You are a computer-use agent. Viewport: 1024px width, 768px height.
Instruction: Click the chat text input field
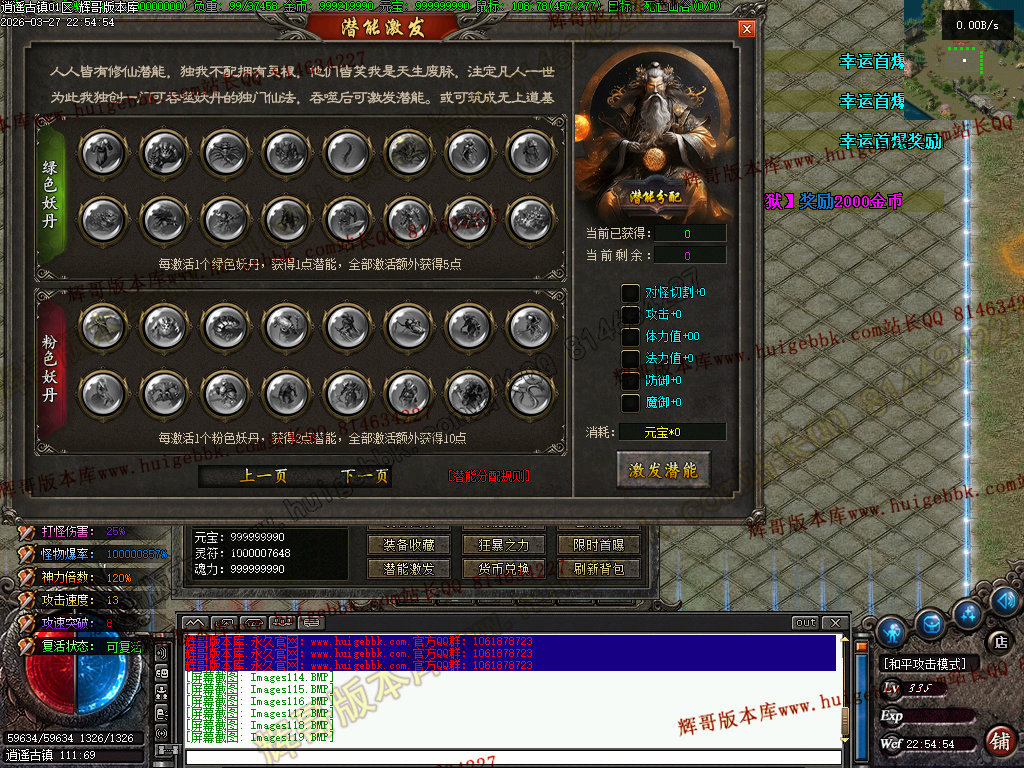(x=510, y=757)
